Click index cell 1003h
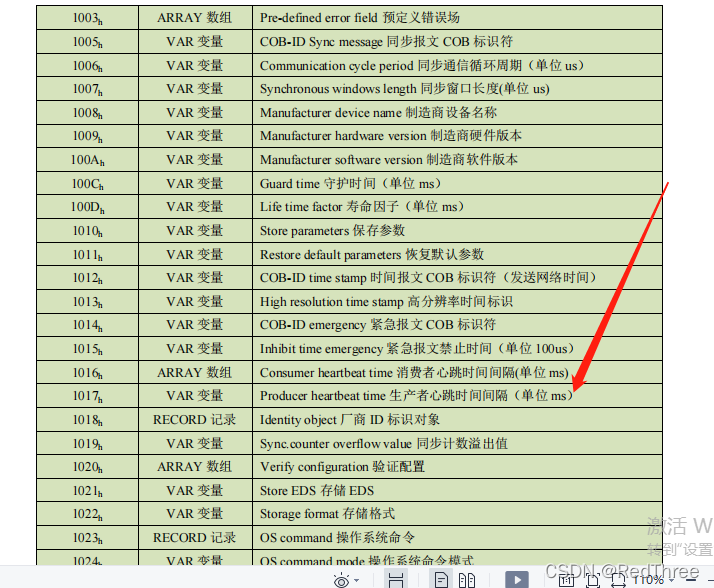The width and height of the screenshot is (714, 588). click(x=87, y=18)
